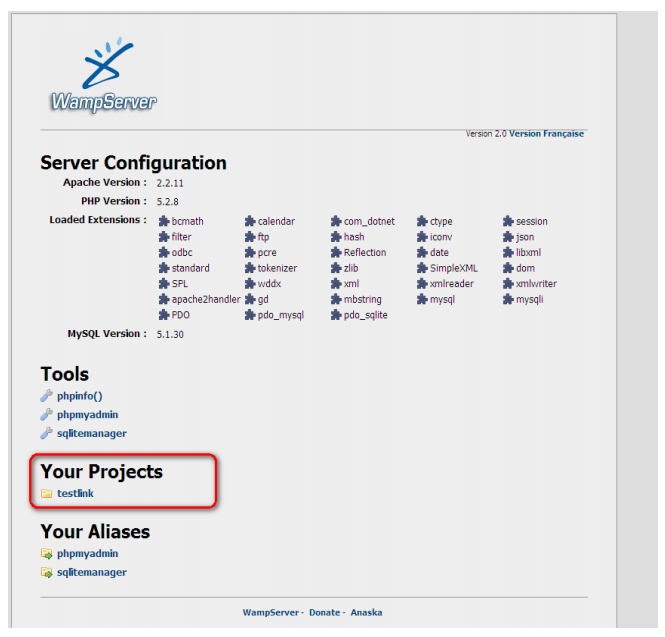Open the sqlitemanager link under Tools
665x637 pixels.
pos(92,433)
